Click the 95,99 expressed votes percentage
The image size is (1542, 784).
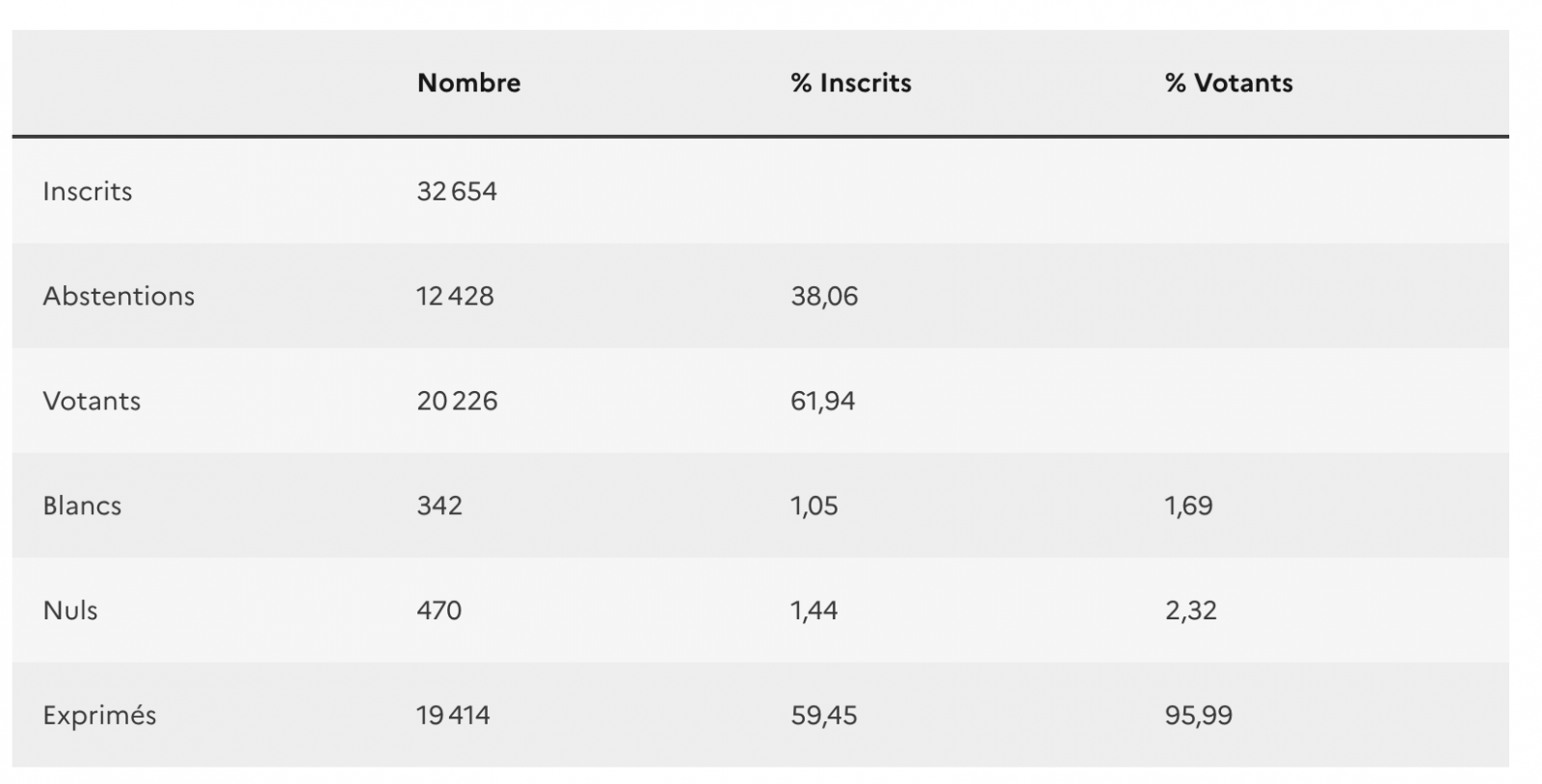tap(1198, 716)
